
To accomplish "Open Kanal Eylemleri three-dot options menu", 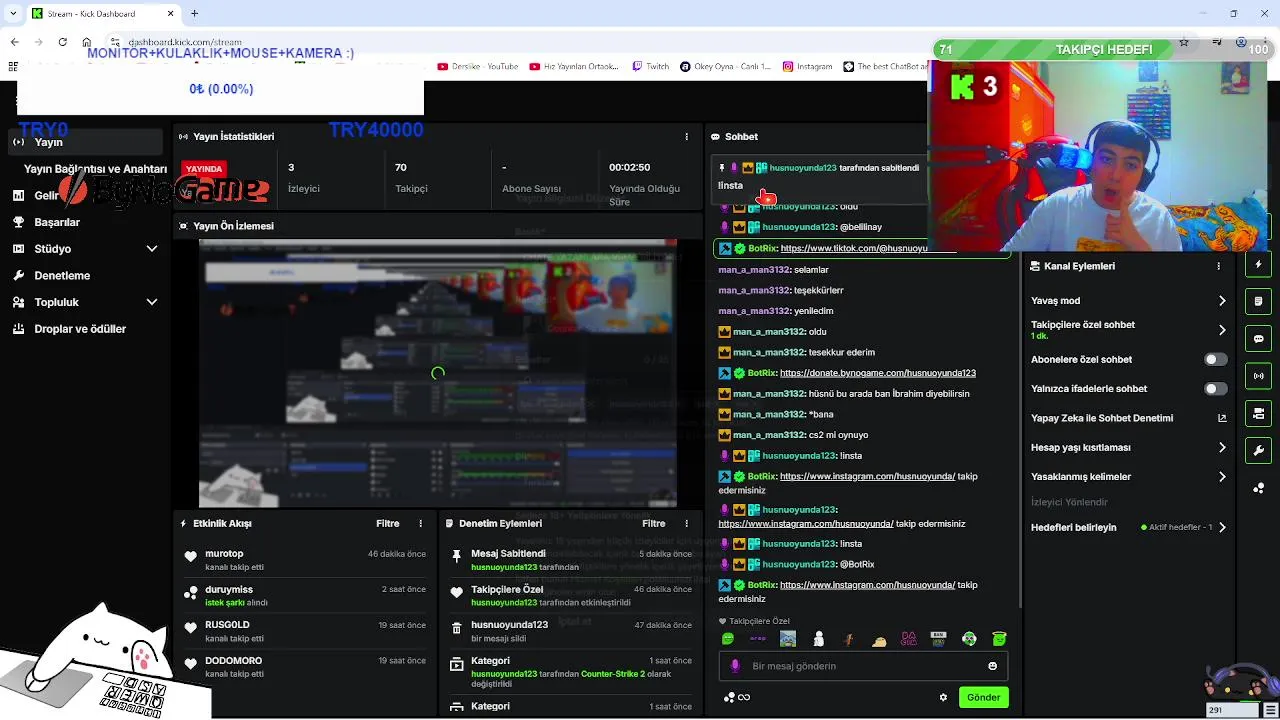I will pos(1218,266).
